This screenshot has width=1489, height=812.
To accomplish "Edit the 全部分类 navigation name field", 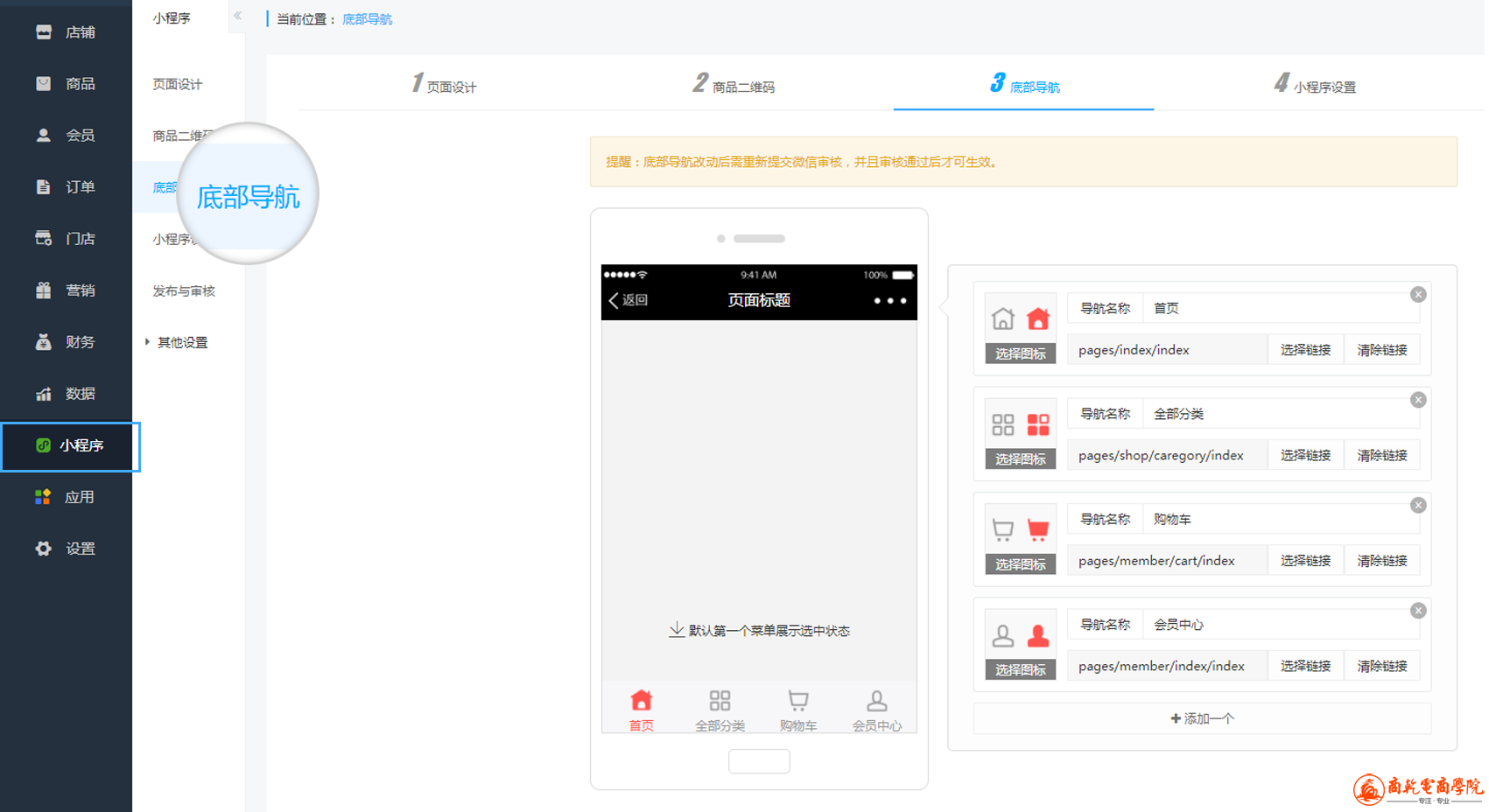I will [1280, 414].
